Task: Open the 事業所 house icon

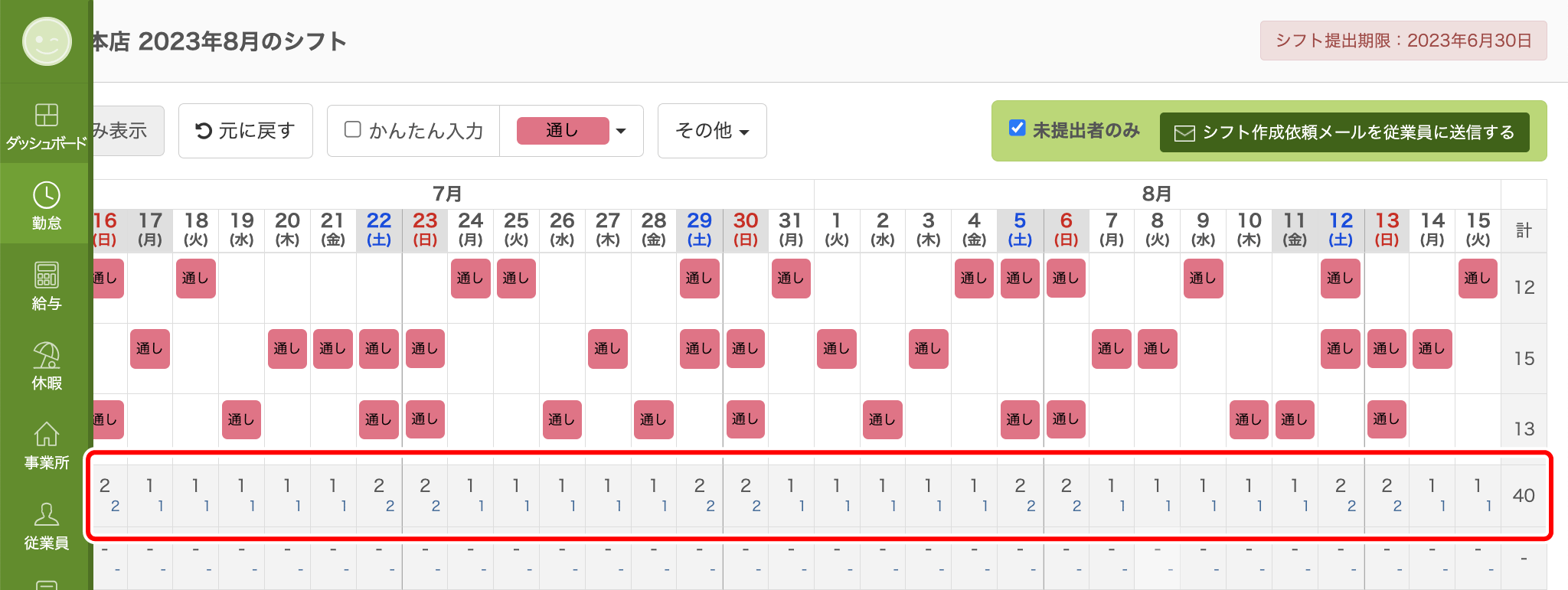Action: (x=46, y=434)
